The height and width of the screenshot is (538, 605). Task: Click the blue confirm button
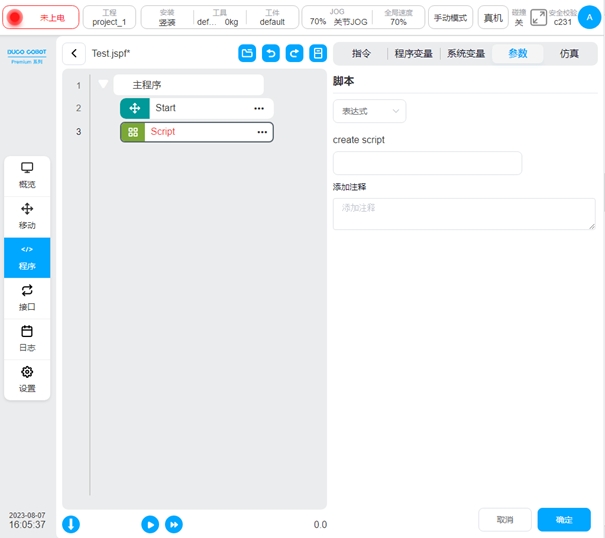564,520
